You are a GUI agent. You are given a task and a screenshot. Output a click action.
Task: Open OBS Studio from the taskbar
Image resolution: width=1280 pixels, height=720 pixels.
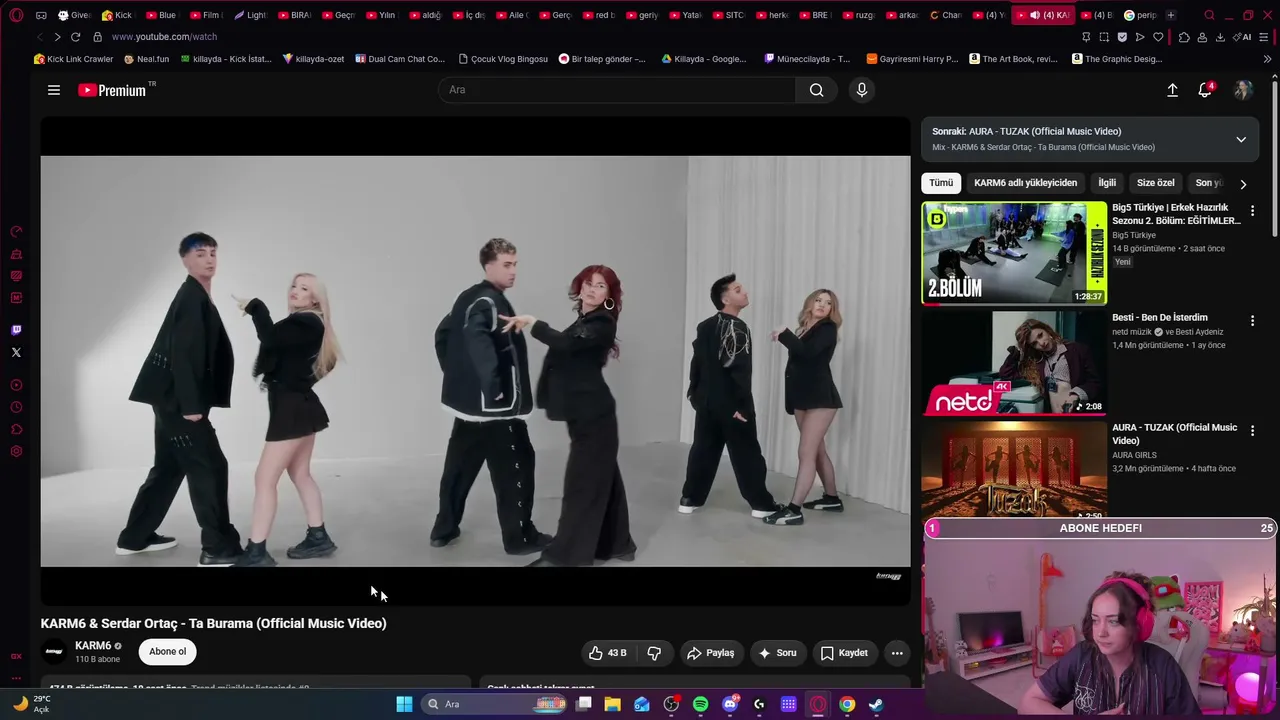[x=671, y=704]
